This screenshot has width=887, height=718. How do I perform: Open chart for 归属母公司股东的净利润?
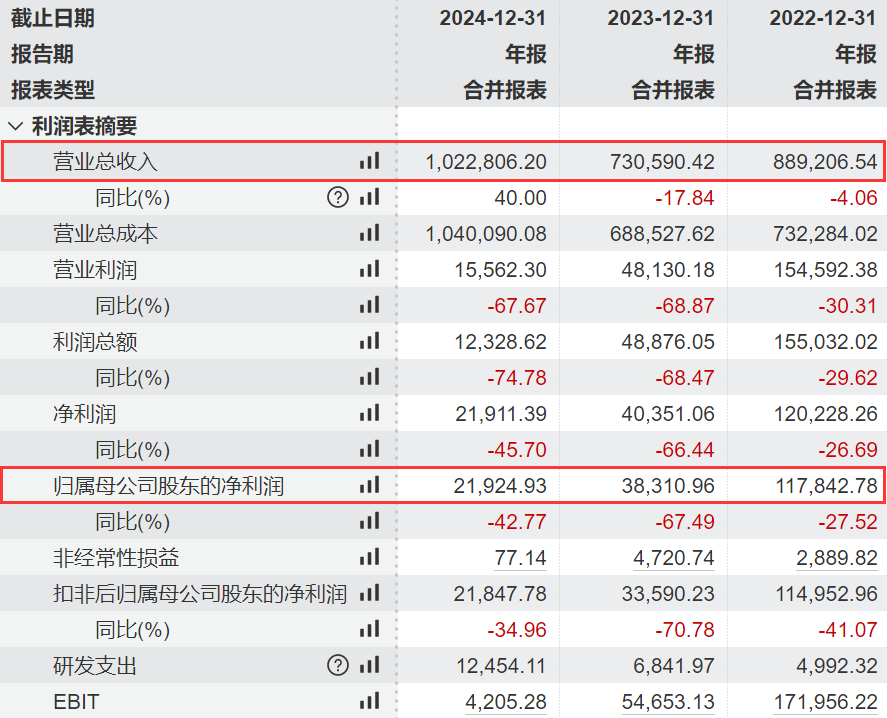pyautogui.click(x=369, y=486)
